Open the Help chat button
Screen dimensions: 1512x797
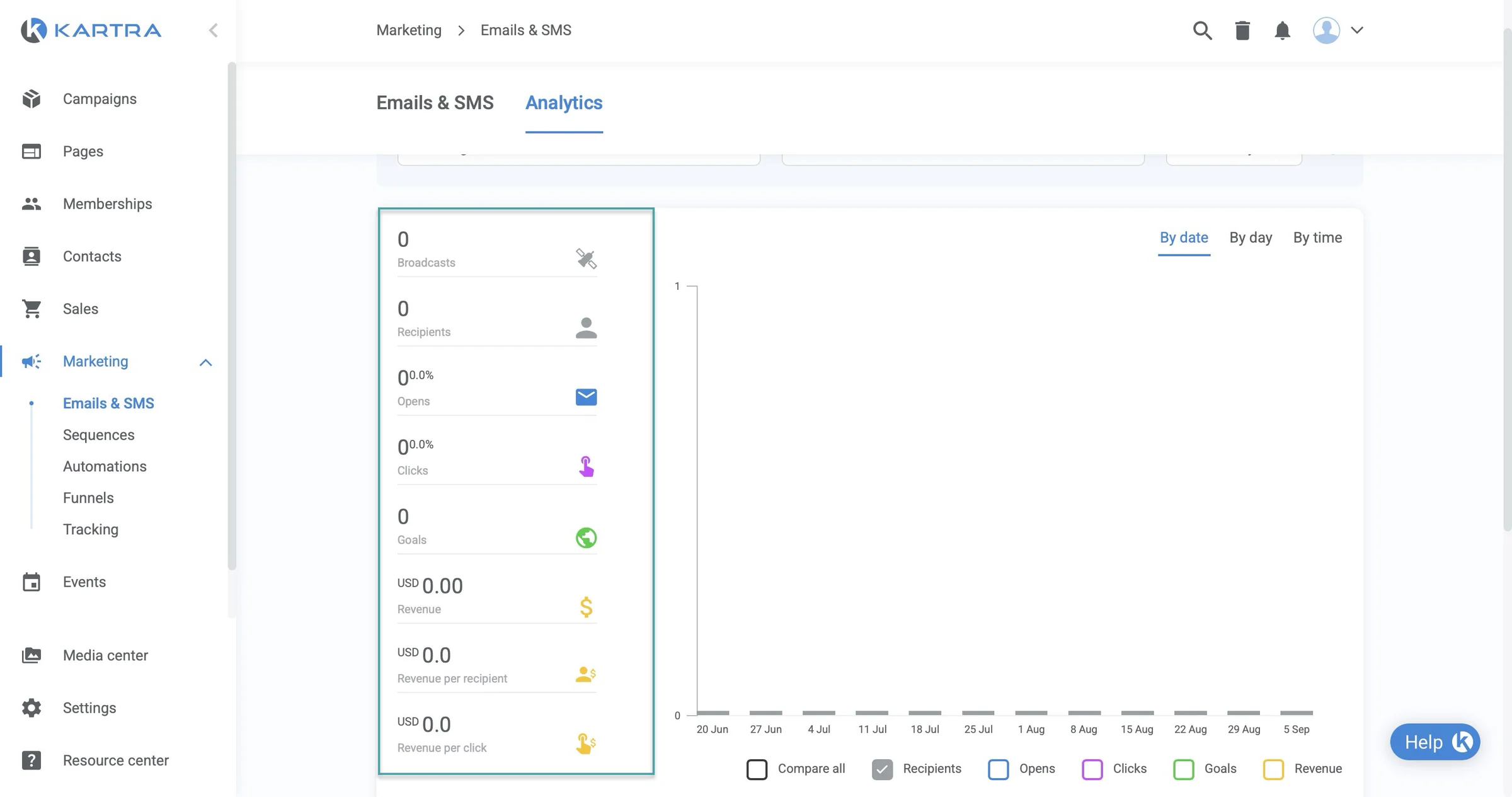pos(1435,742)
